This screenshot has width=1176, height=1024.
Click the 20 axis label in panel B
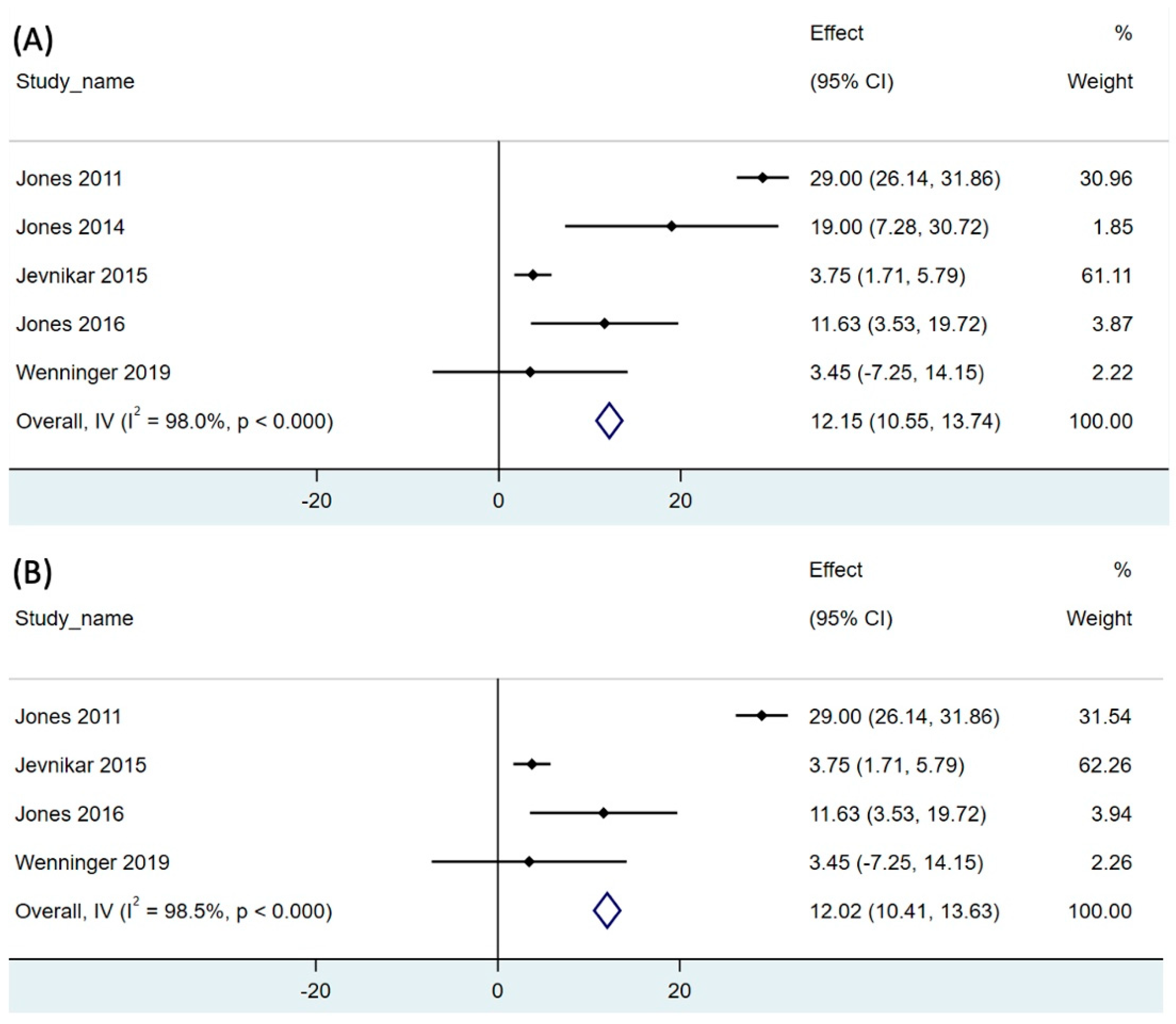tap(679, 991)
